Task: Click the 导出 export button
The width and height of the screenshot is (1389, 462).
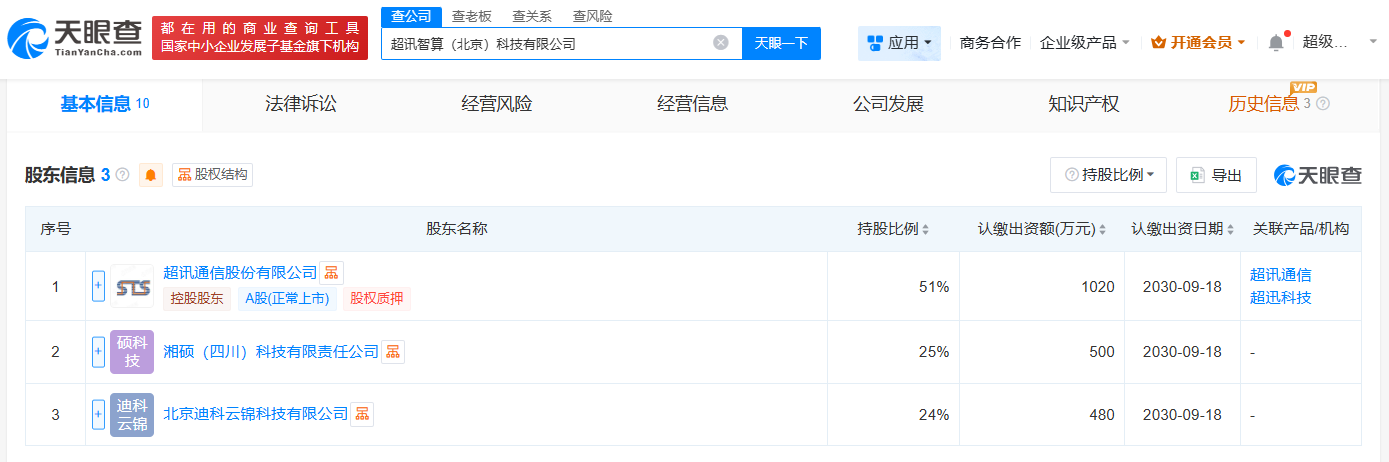Action: [1216, 175]
